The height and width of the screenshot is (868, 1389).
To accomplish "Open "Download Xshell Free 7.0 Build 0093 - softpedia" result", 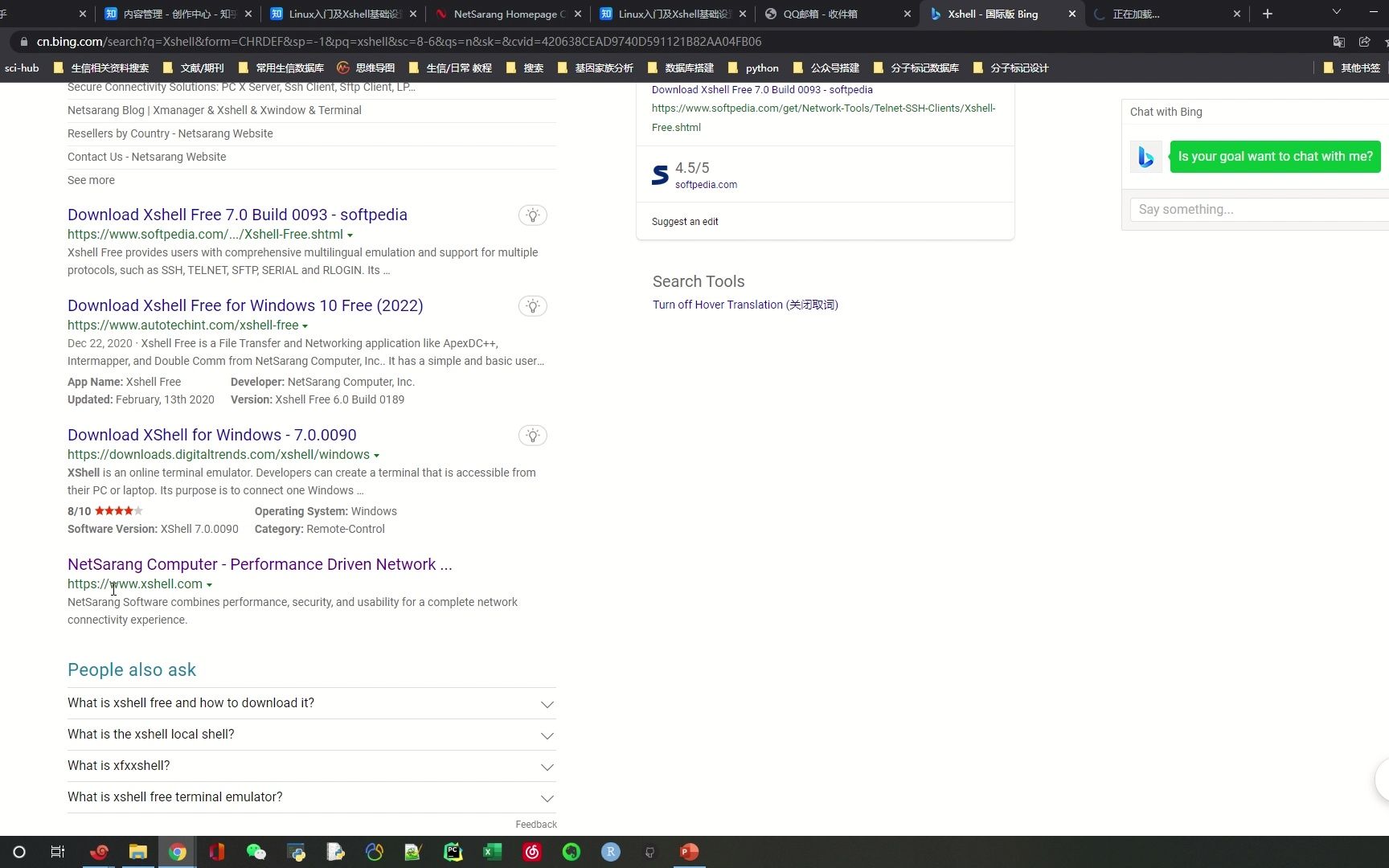I will 237,215.
